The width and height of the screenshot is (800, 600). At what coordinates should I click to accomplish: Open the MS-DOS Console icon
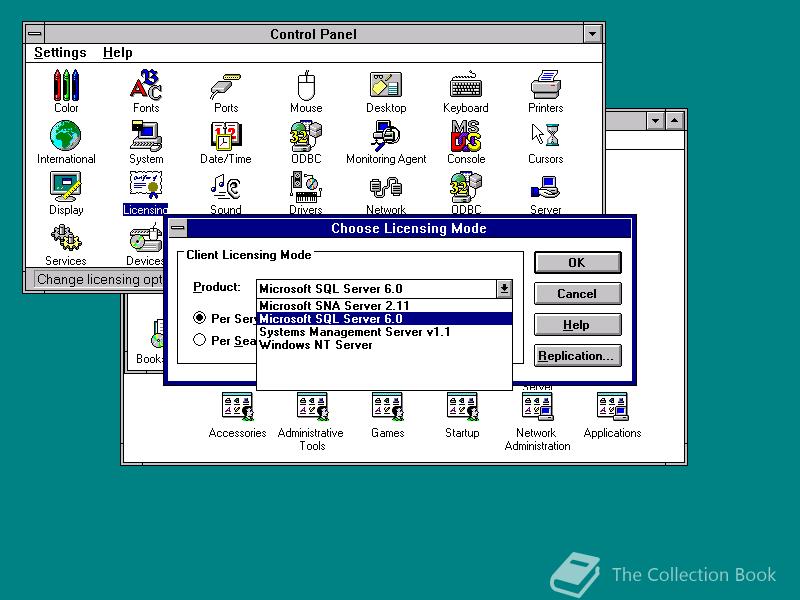click(466, 142)
